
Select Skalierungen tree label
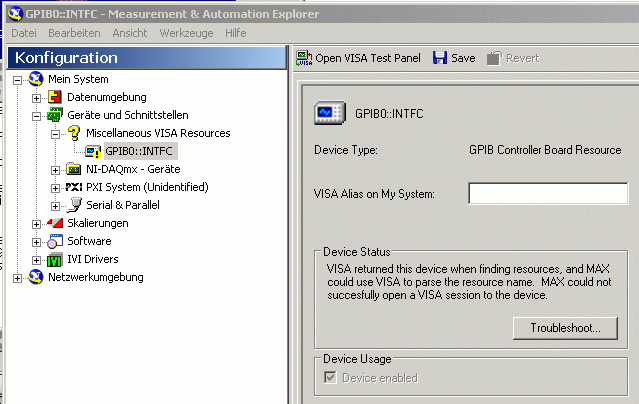pos(98,223)
